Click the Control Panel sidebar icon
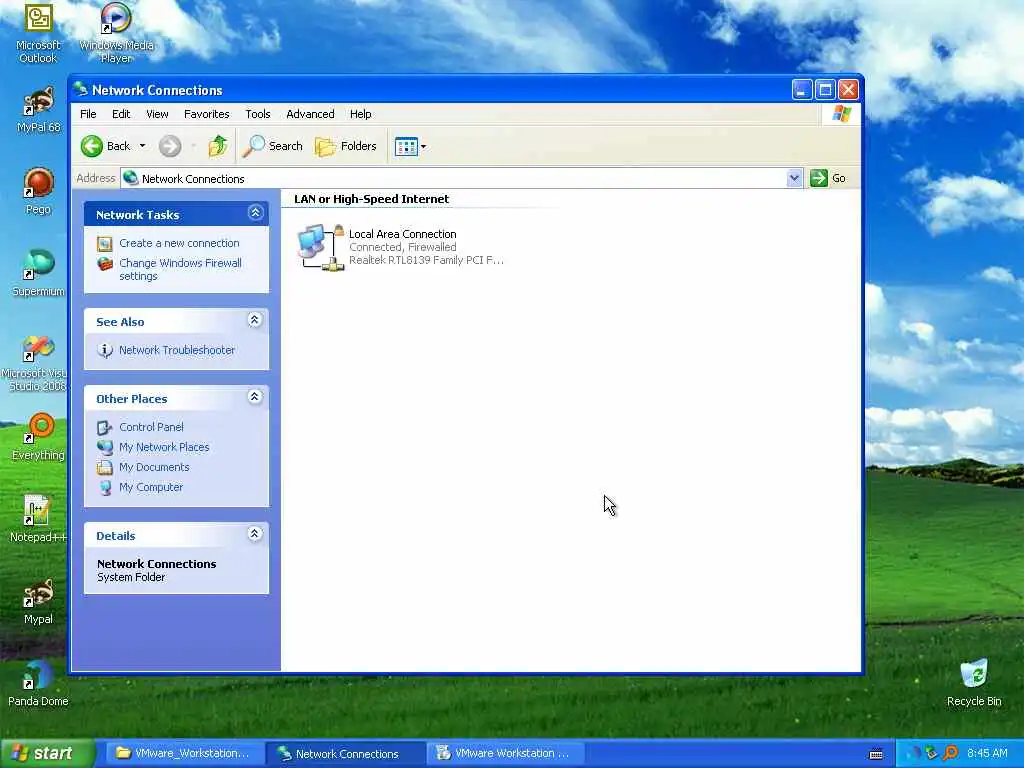This screenshot has width=1024, height=768. (104, 428)
